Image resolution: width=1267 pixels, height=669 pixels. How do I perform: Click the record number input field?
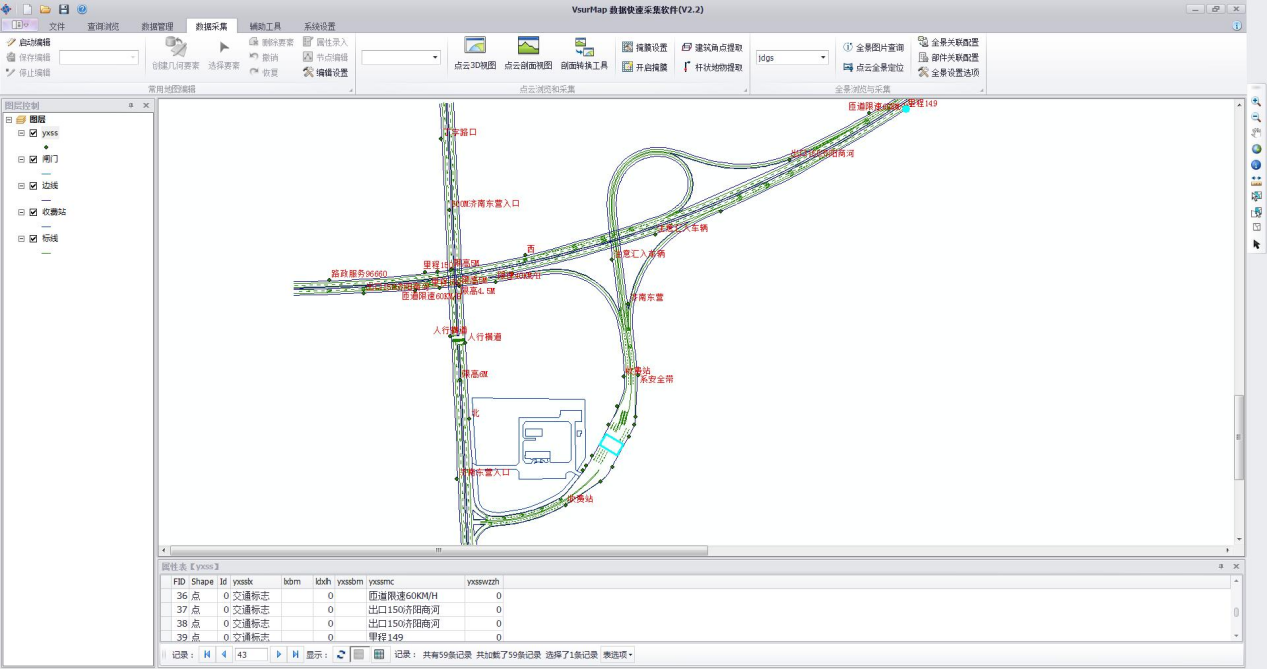click(x=250, y=654)
